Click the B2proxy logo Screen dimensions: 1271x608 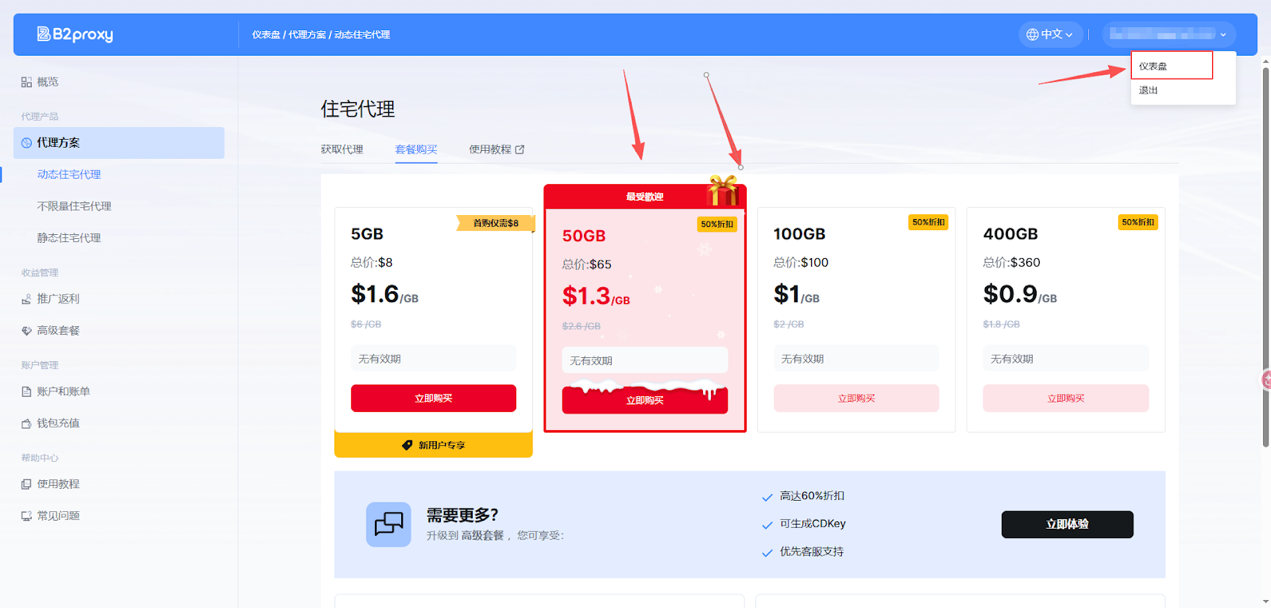point(75,34)
